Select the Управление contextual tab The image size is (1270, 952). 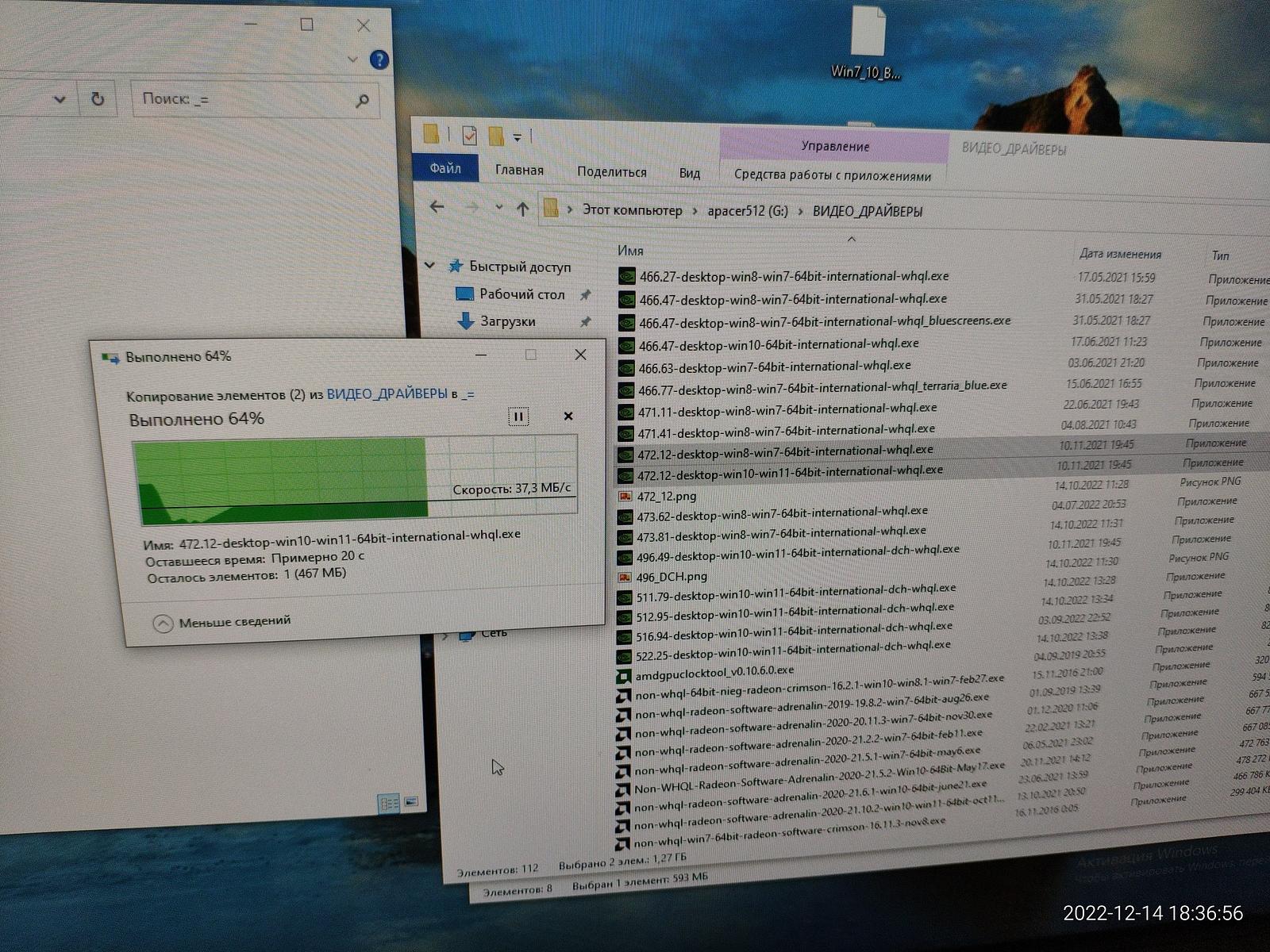[834, 146]
